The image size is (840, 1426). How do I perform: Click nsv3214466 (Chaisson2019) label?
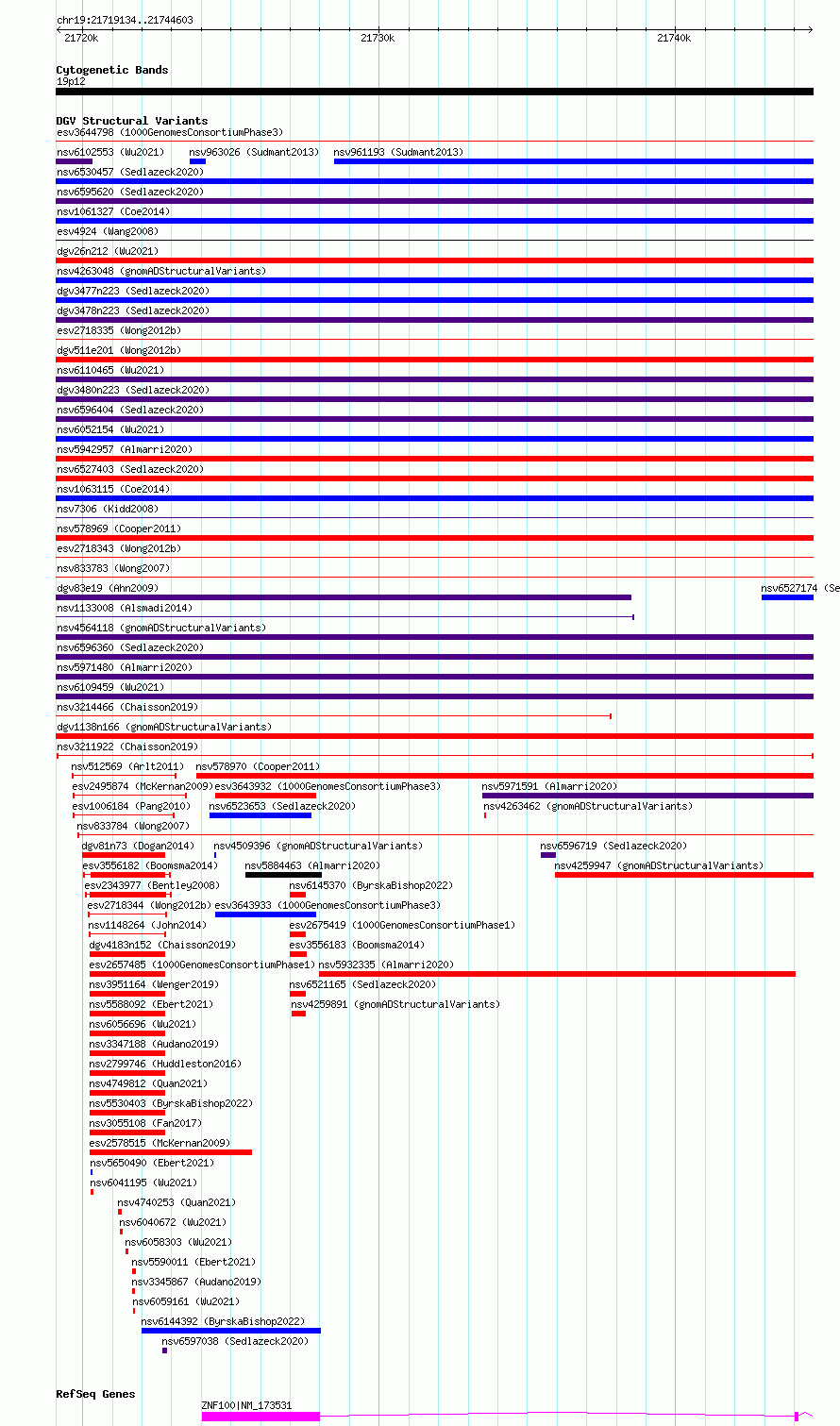pos(127,707)
